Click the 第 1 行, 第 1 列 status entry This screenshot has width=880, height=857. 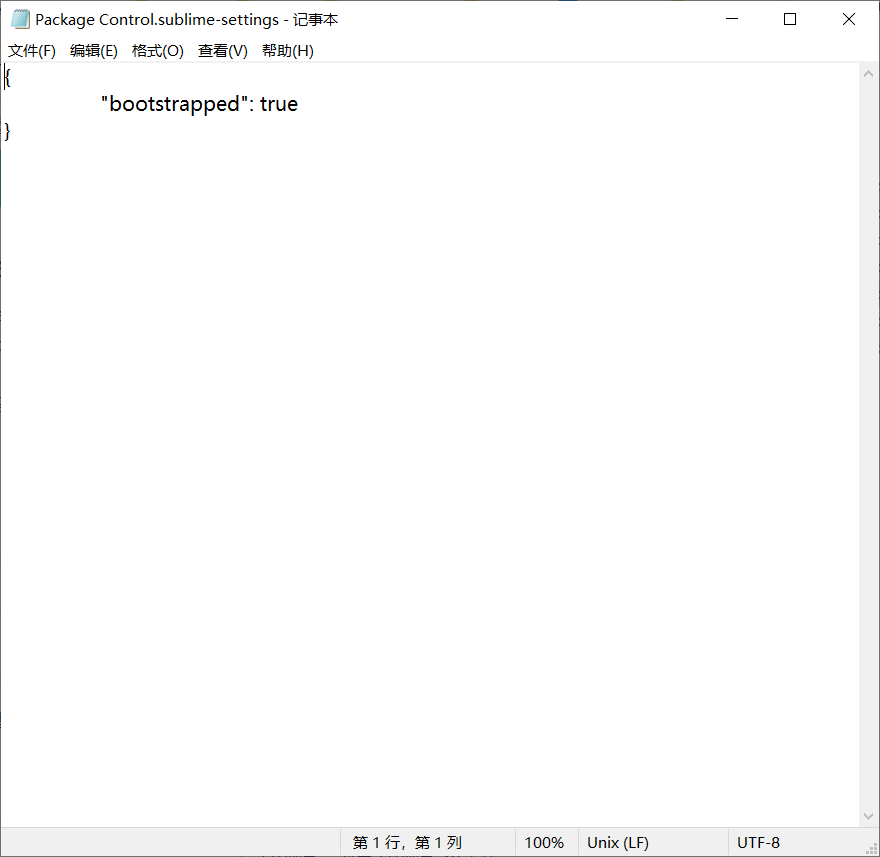(407, 842)
